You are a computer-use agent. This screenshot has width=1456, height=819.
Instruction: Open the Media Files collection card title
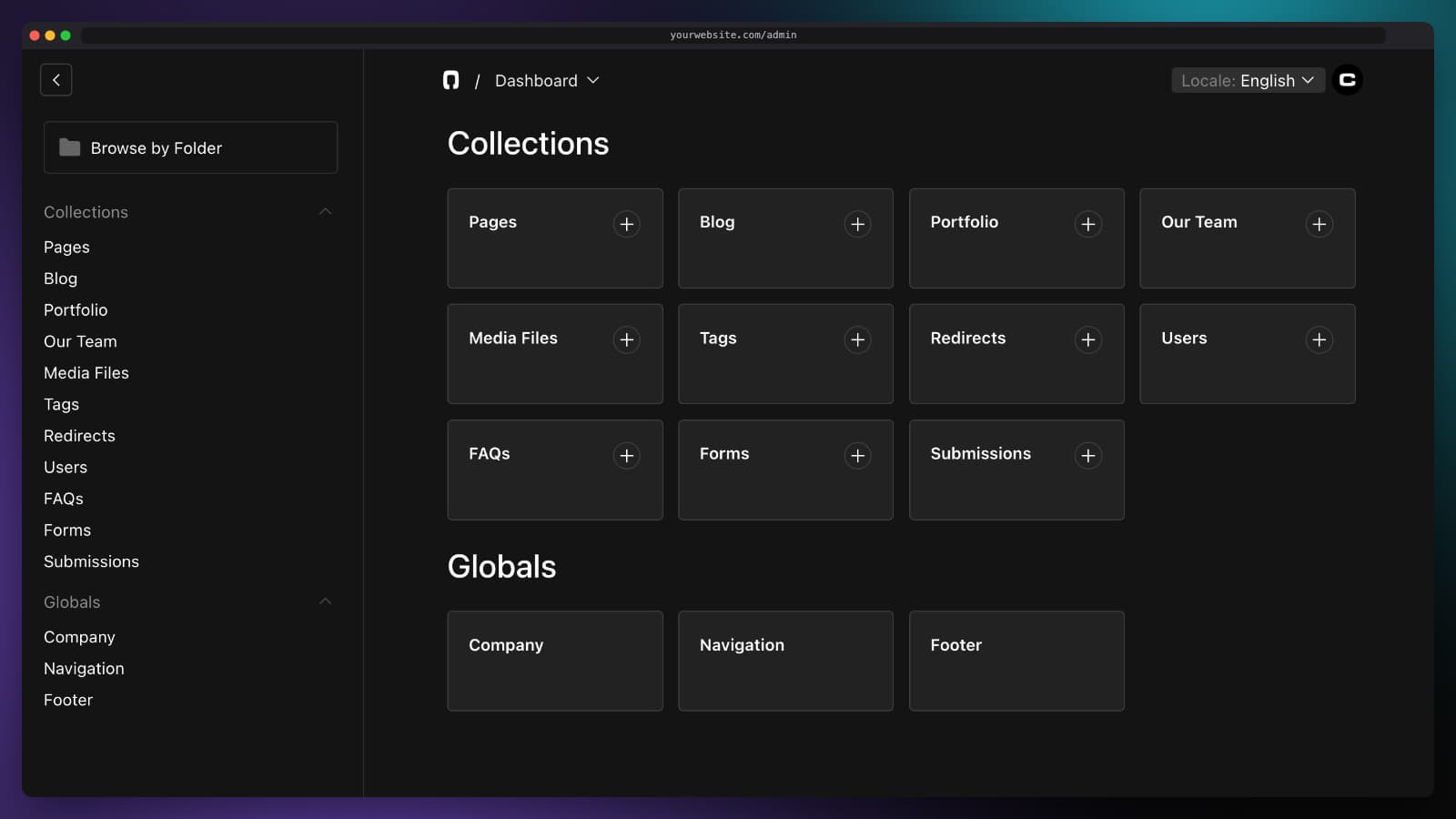[x=513, y=338]
